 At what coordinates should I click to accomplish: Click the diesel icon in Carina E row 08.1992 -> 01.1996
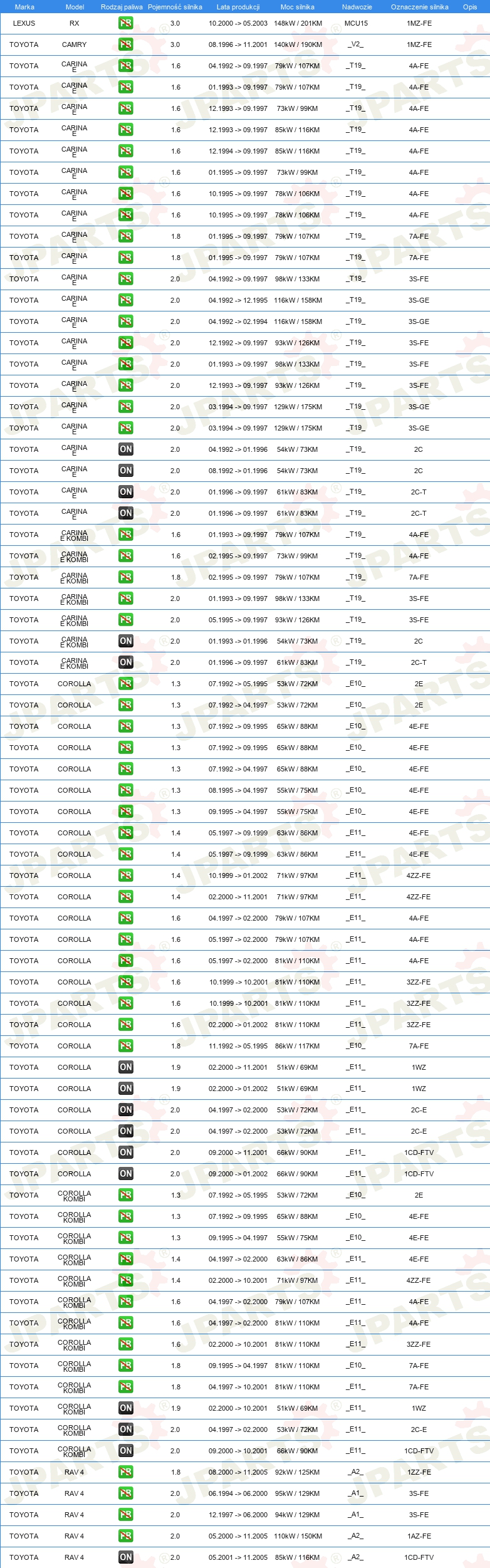125,471
